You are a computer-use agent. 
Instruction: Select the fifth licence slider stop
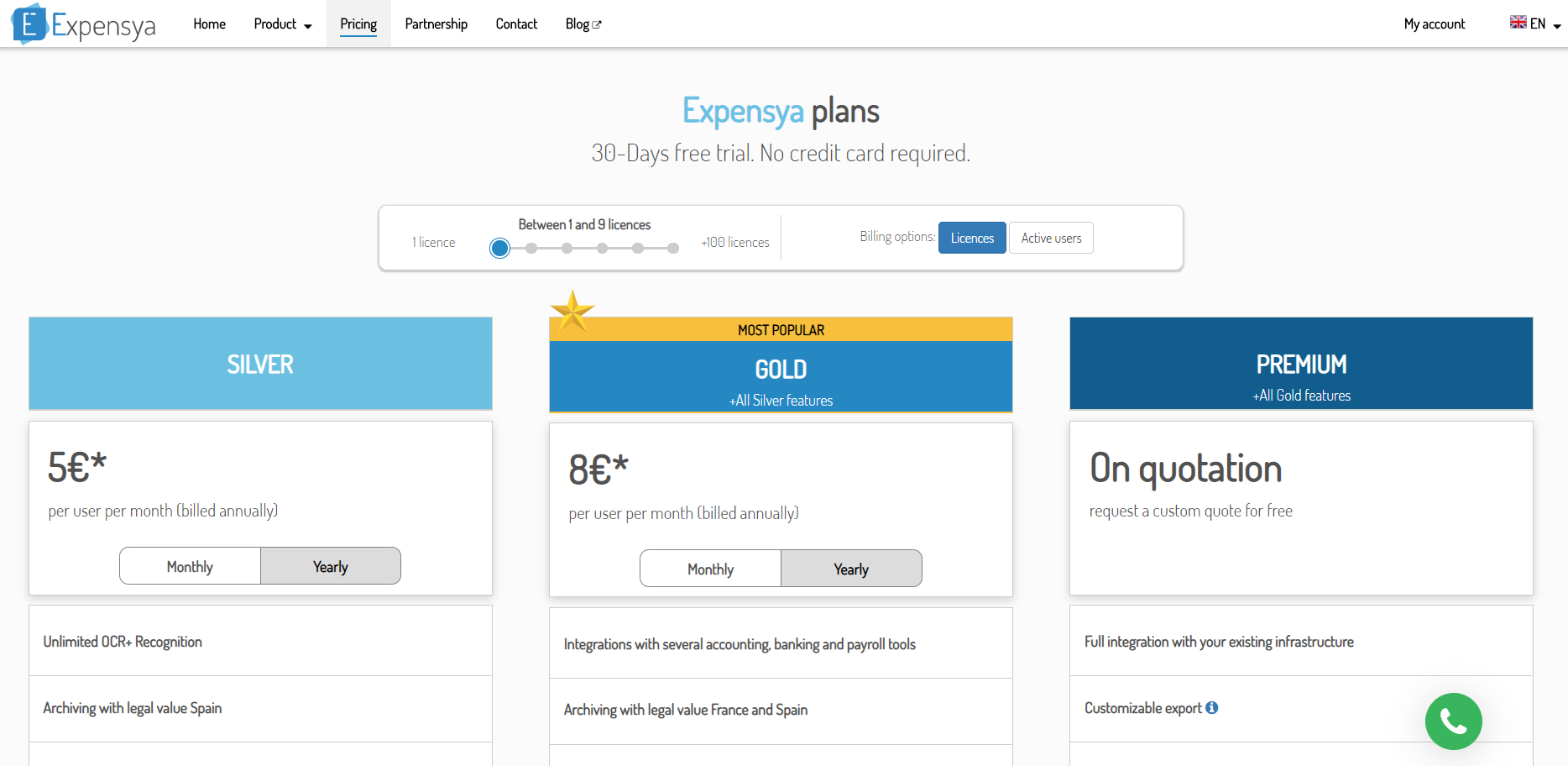tap(638, 248)
